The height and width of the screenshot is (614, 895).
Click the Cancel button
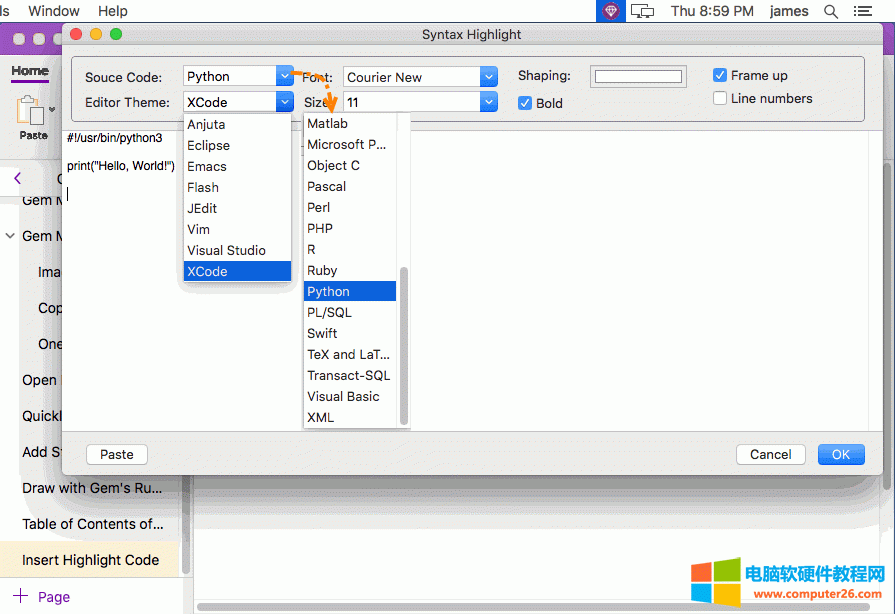tap(770, 454)
